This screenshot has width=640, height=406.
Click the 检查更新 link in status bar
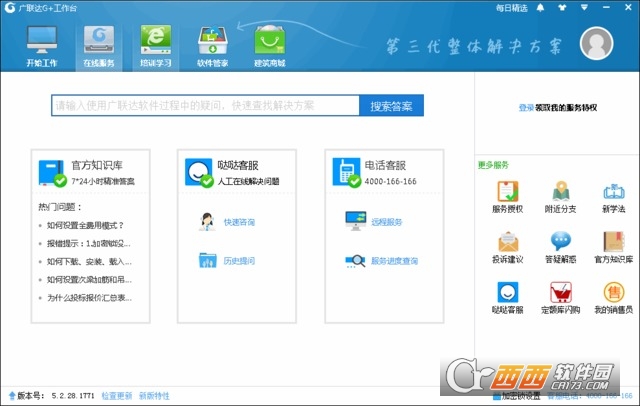tap(116, 396)
